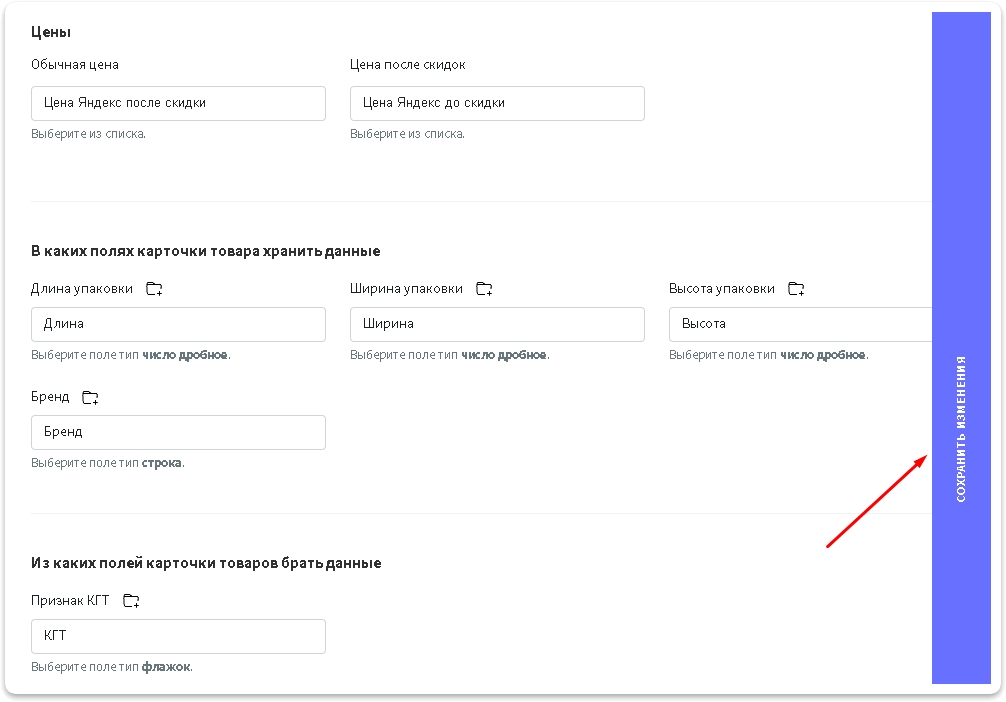The image size is (1006, 702).
Task: Click the add-field icon beside Ширина упаковки
Action: pyautogui.click(x=484, y=289)
